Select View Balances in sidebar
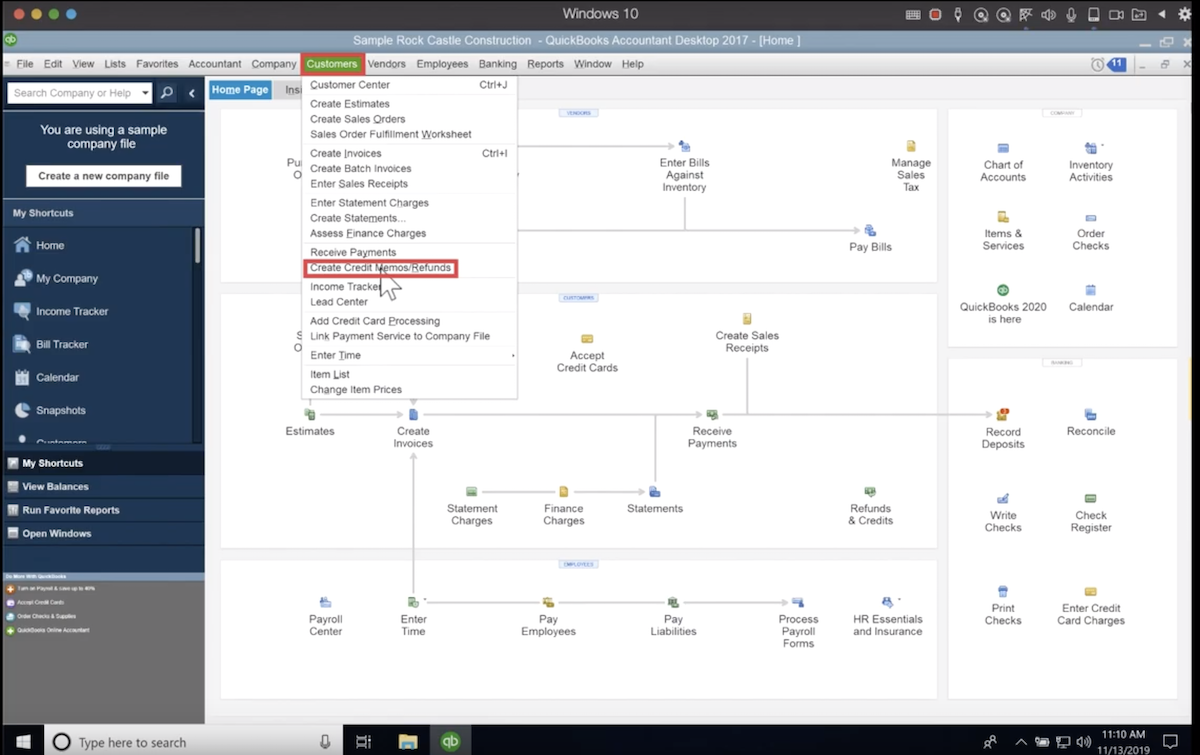Viewport: 1200px width, 755px height. [102, 487]
